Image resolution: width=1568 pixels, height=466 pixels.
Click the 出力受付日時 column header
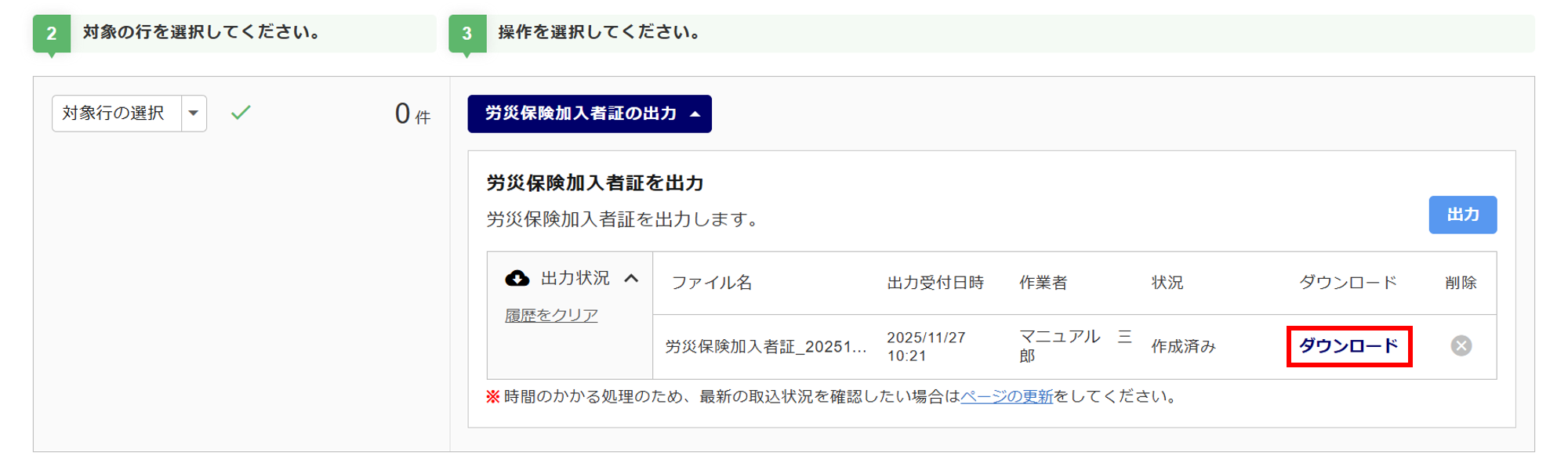935,283
